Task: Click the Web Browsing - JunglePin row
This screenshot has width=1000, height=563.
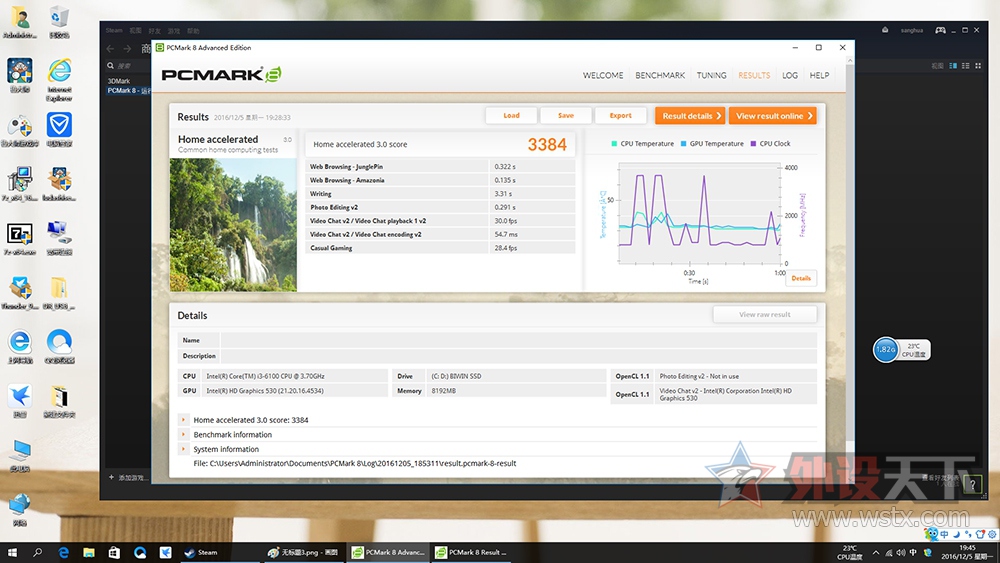Action: point(440,166)
